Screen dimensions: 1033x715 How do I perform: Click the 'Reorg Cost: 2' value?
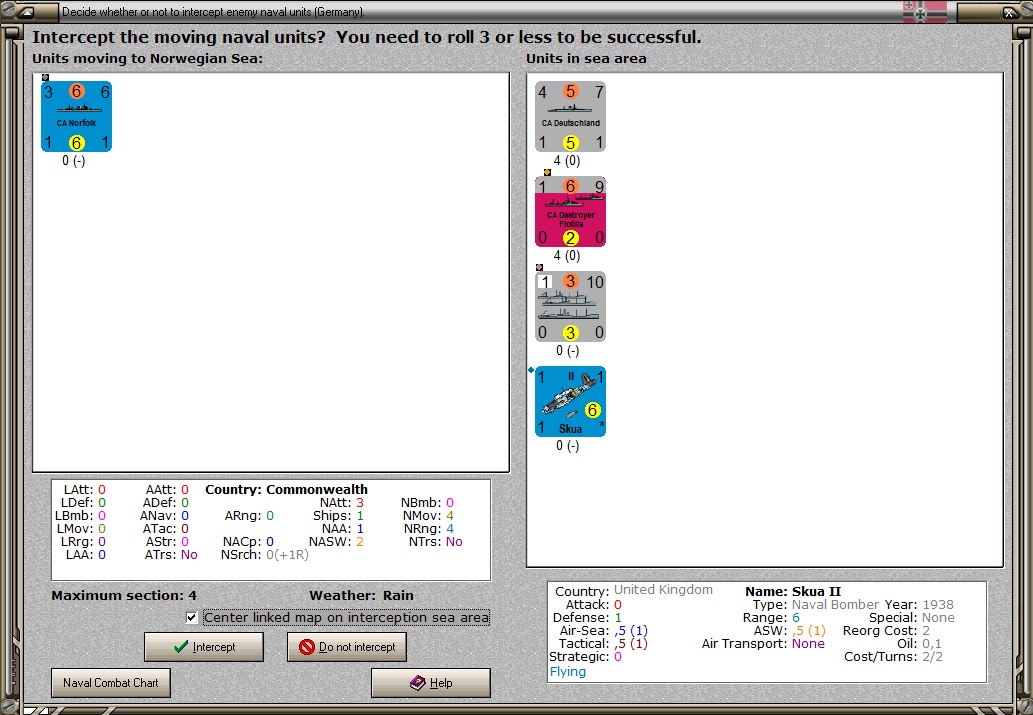click(x=887, y=631)
